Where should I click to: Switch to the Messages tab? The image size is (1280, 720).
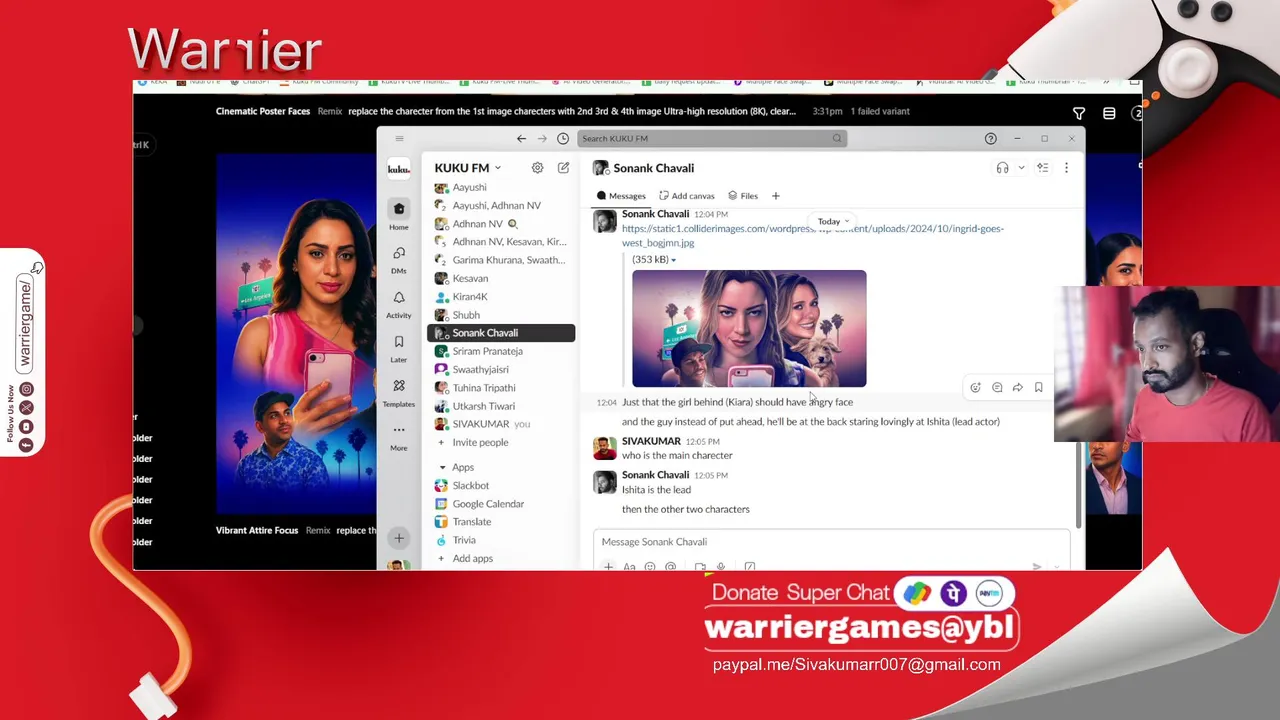point(621,196)
